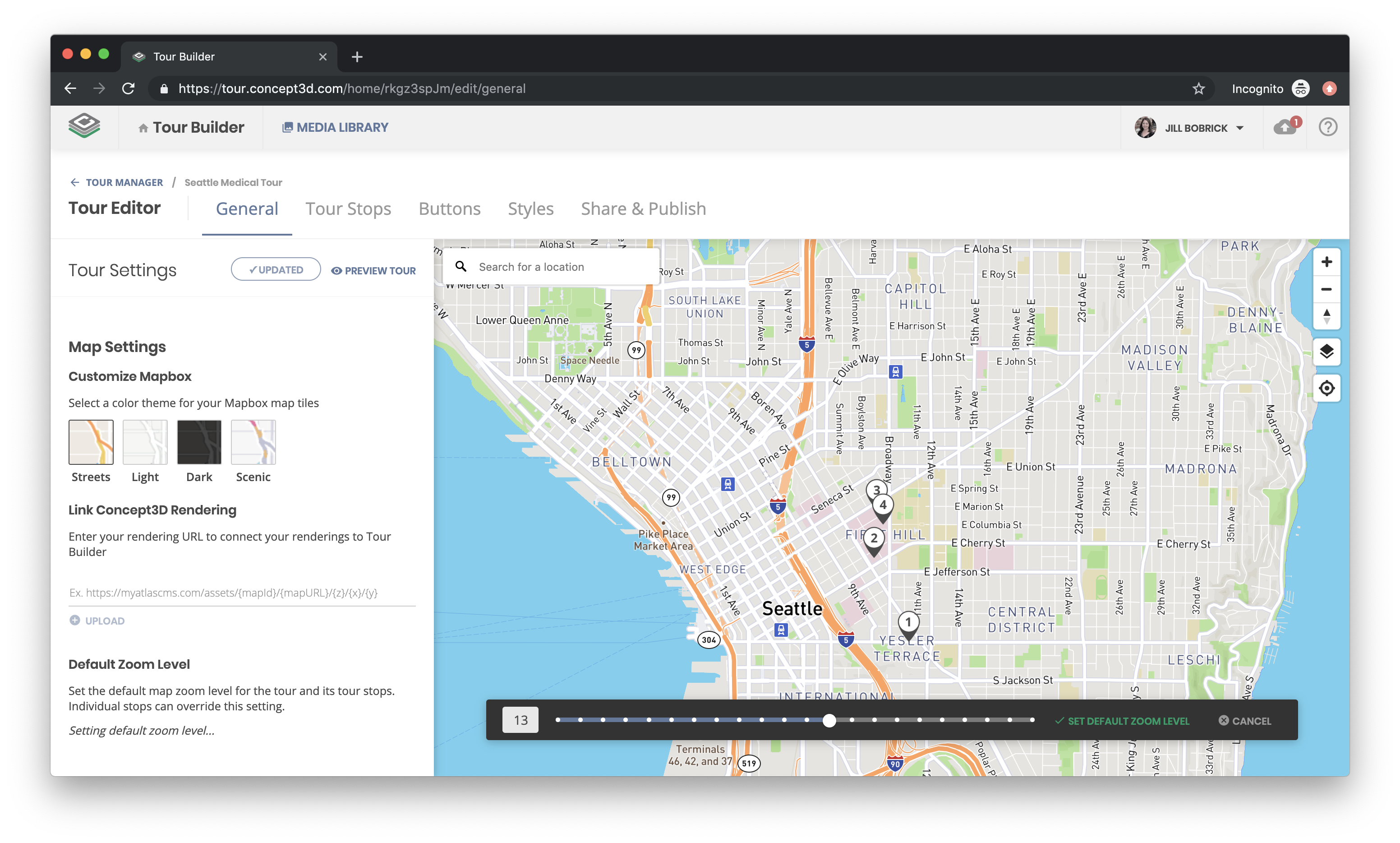Viewport: 1400px width, 843px height.
Task: Click the Incognito icon
Action: (1300, 88)
